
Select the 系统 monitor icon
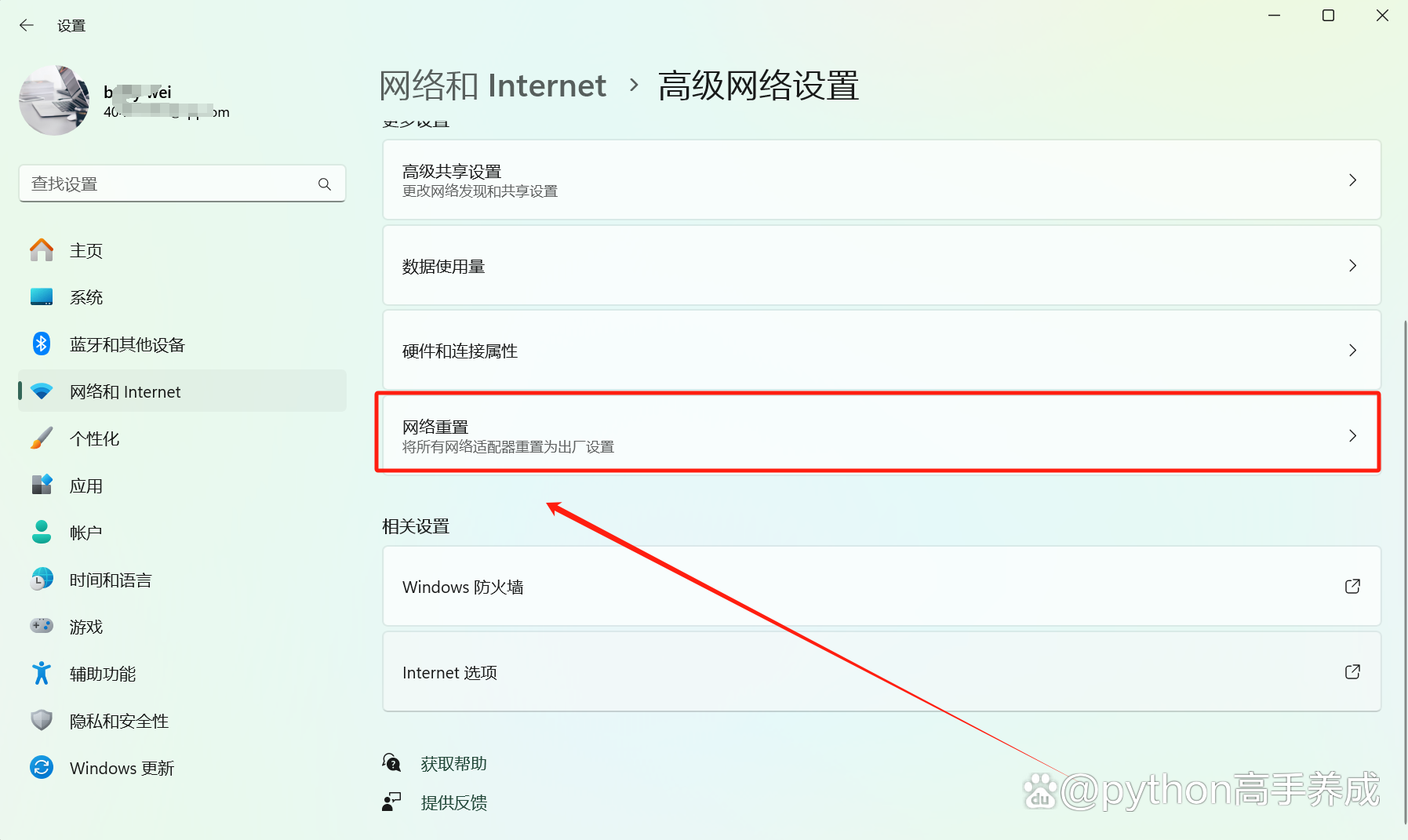pos(42,297)
